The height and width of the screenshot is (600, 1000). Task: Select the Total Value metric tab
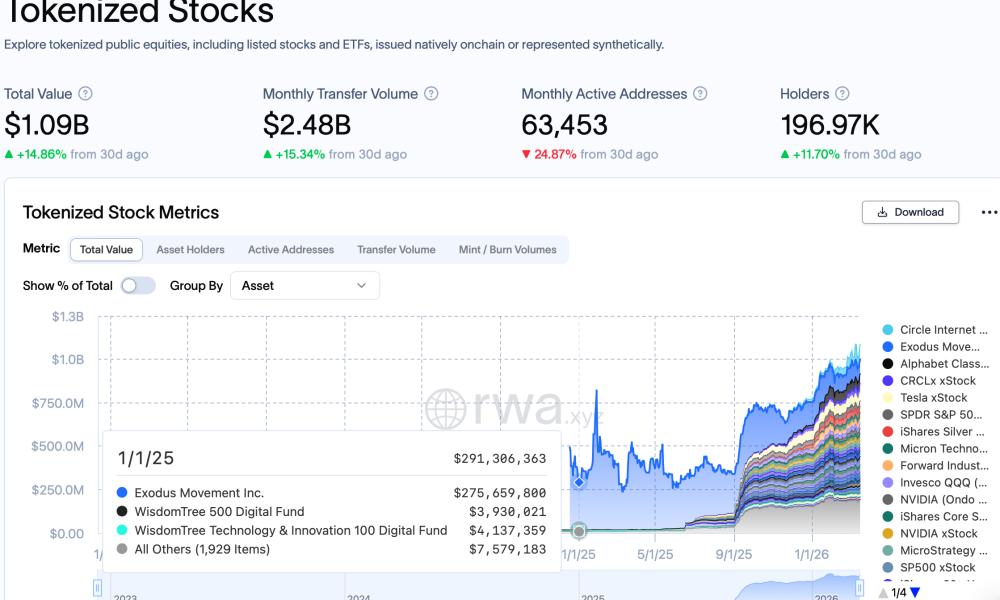coord(106,250)
